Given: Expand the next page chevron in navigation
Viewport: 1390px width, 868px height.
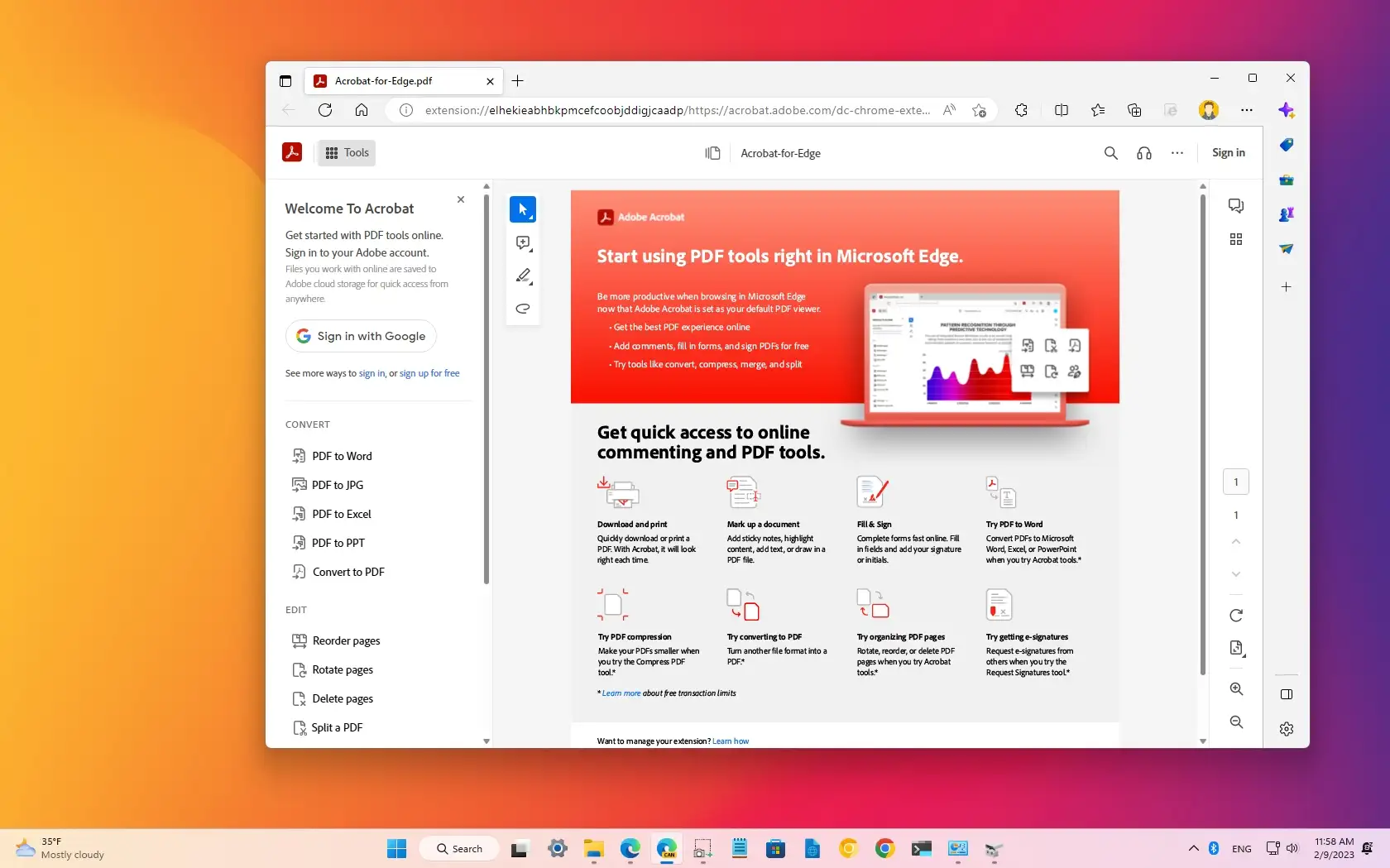Looking at the screenshot, I should (1235, 574).
